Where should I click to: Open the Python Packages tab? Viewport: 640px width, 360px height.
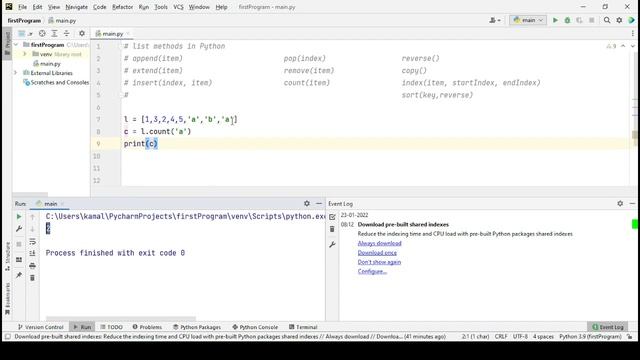click(197, 327)
